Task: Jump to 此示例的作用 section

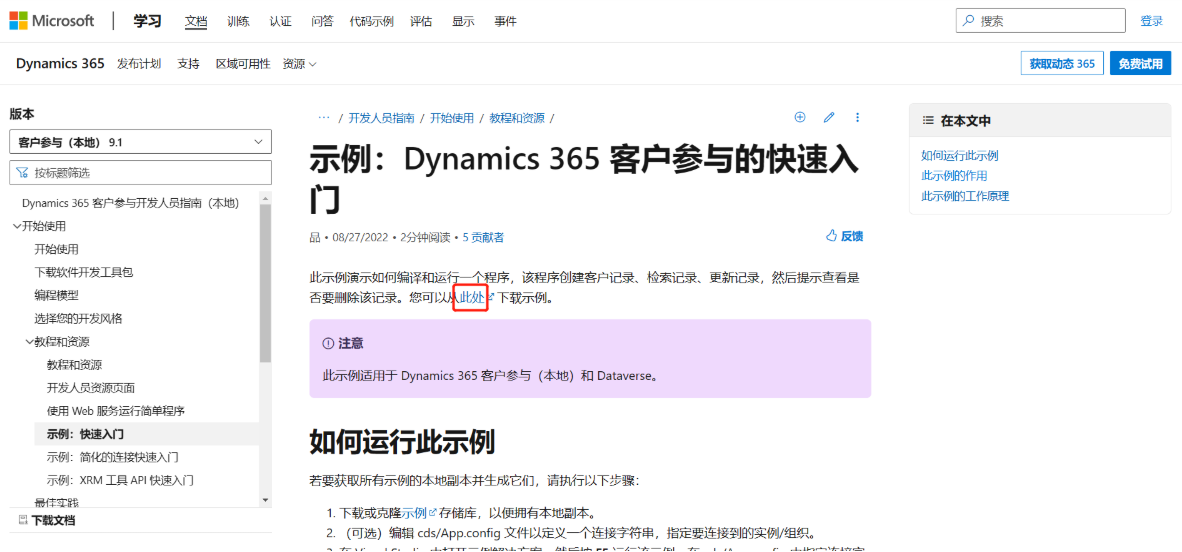Action: [x=954, y=176]
